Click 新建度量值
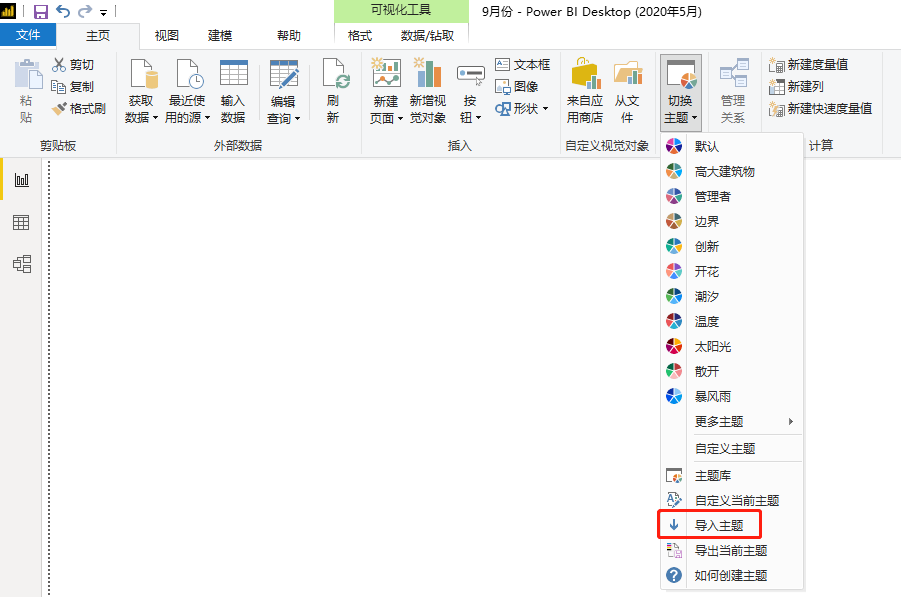 click(x=808, y=64)
